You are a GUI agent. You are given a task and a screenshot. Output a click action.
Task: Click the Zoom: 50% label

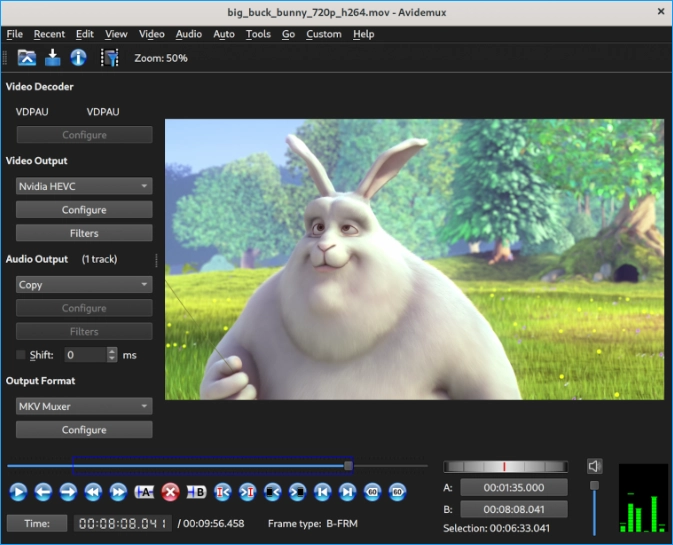pos(161,58)
